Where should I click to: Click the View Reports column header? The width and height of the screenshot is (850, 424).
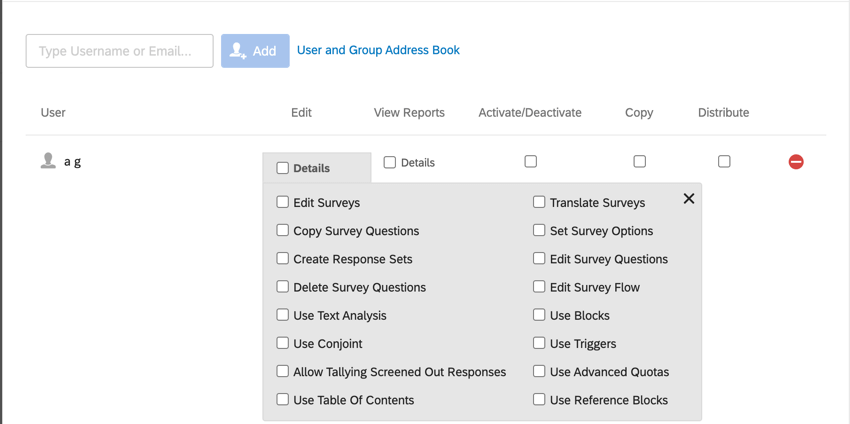(x=409, y=112)
